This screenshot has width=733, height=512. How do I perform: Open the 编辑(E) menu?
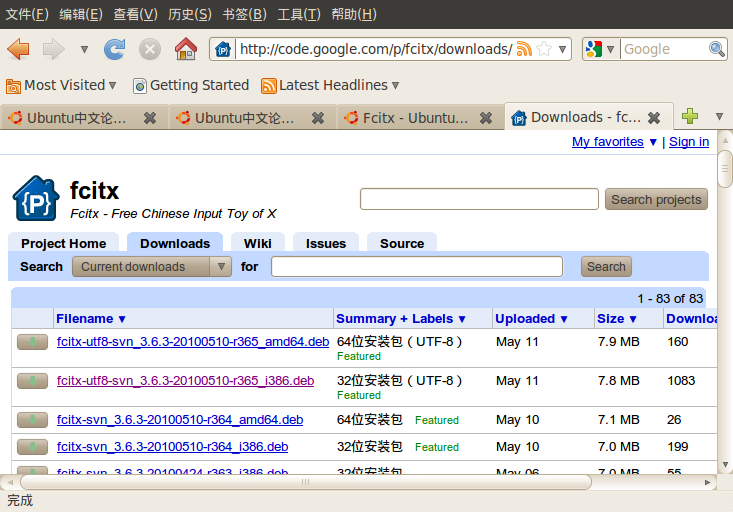[81, 14]
